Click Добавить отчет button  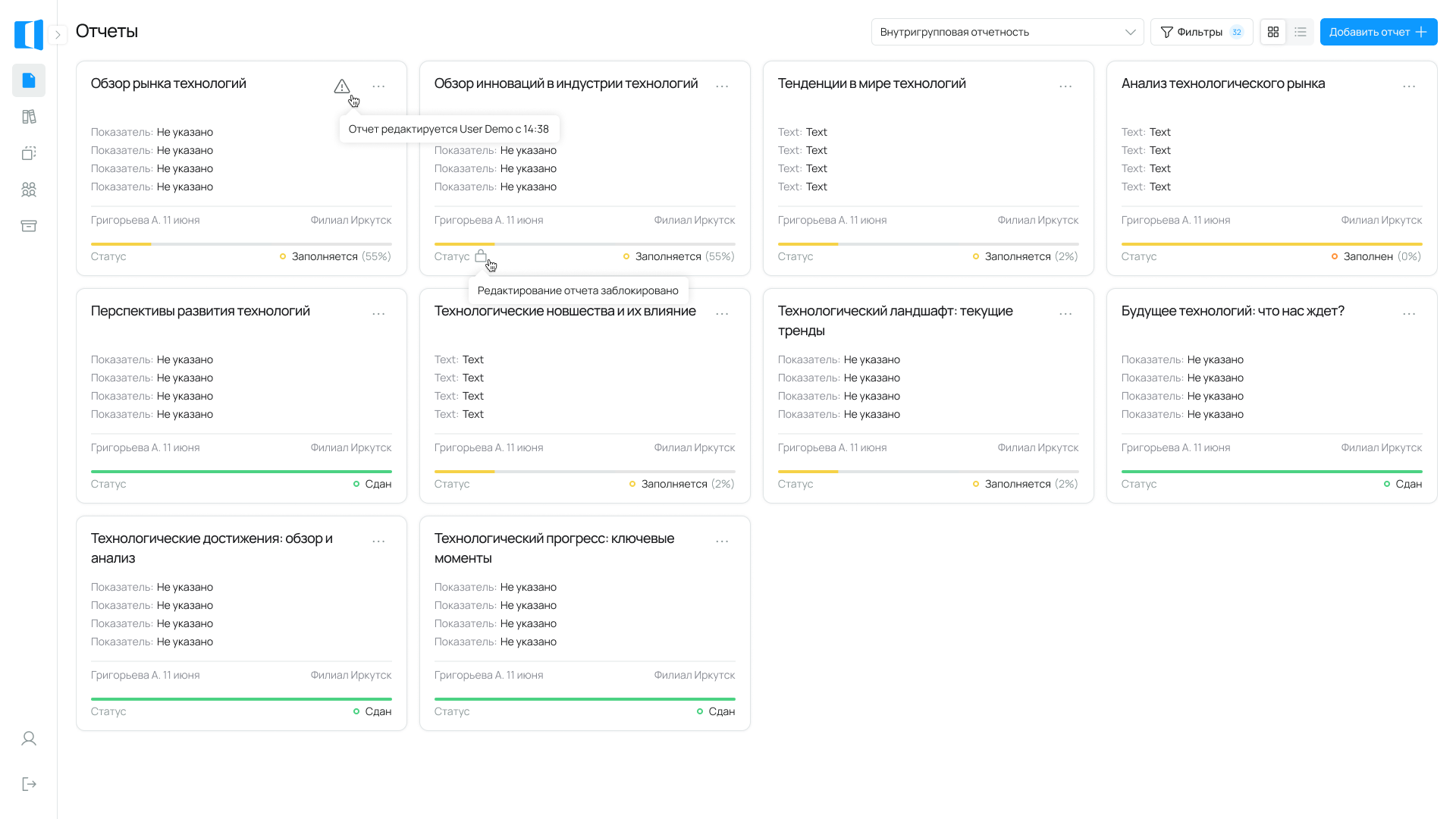click(1378, 32)
